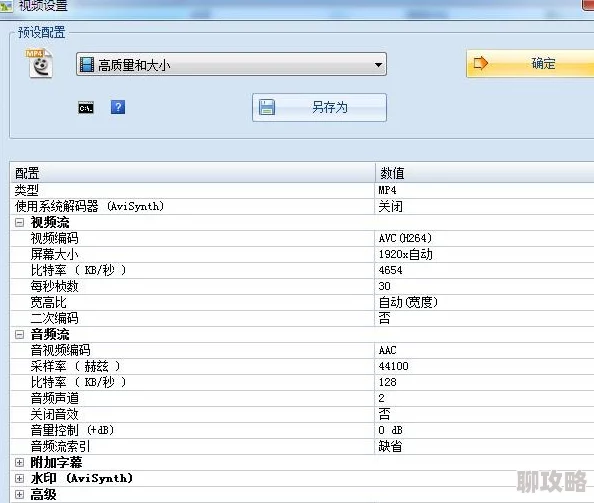Click the AAC audio codec value
Screen dimensions: 594x503
pyautogui.click(x=387, y=350)
